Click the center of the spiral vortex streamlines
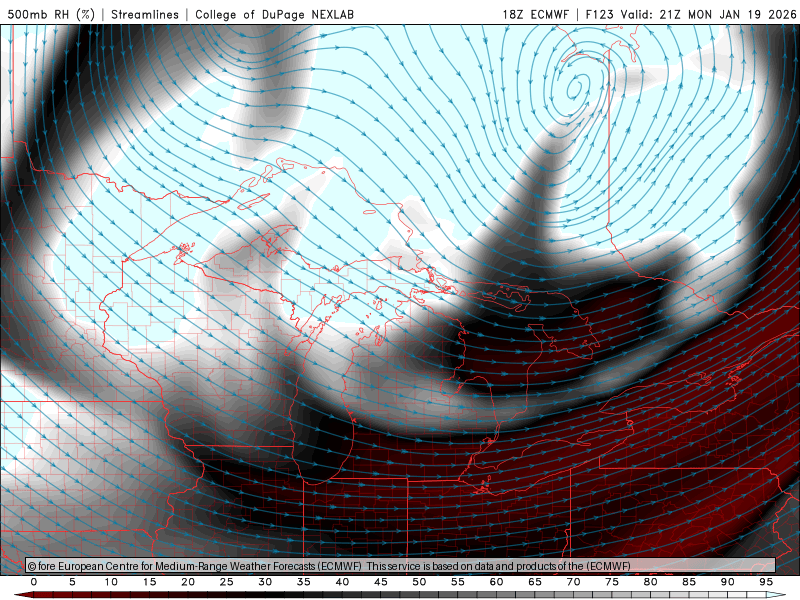The image size is (800, 600). (x=577, y=88)
